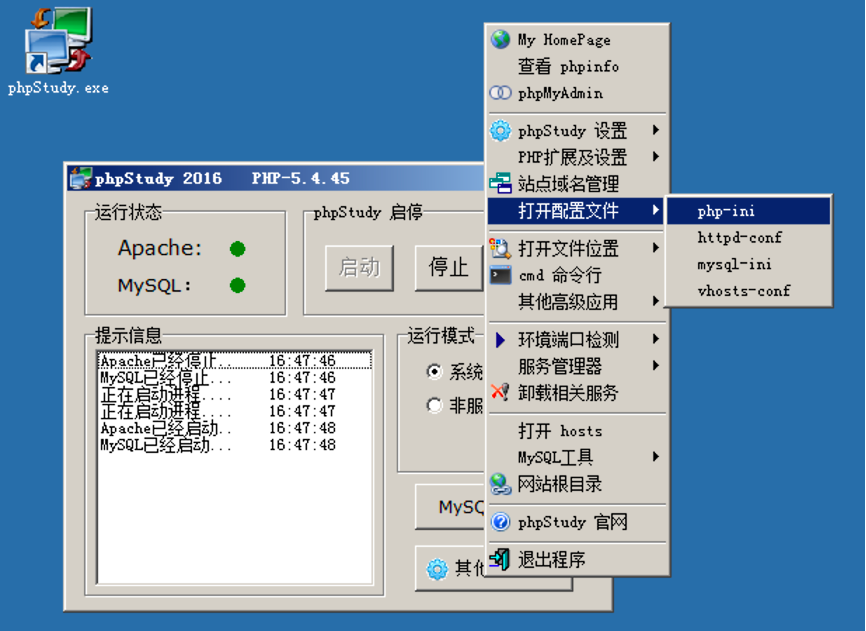Click the blue arrow icon beside 环境端口检测
866x631 pixels.
(500, 340)
